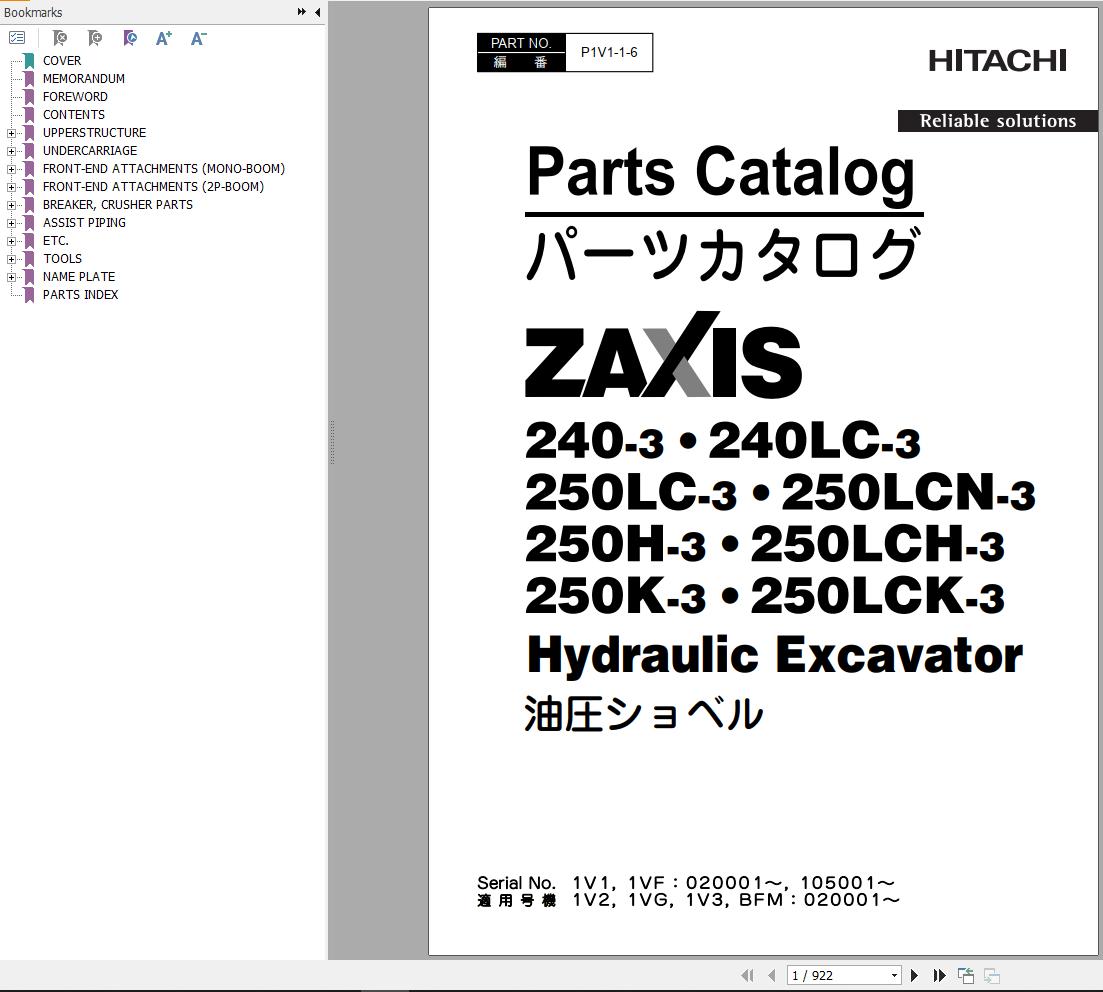
Task: Click the Hydraulic Excavator text
Action: tap(774, 656)
